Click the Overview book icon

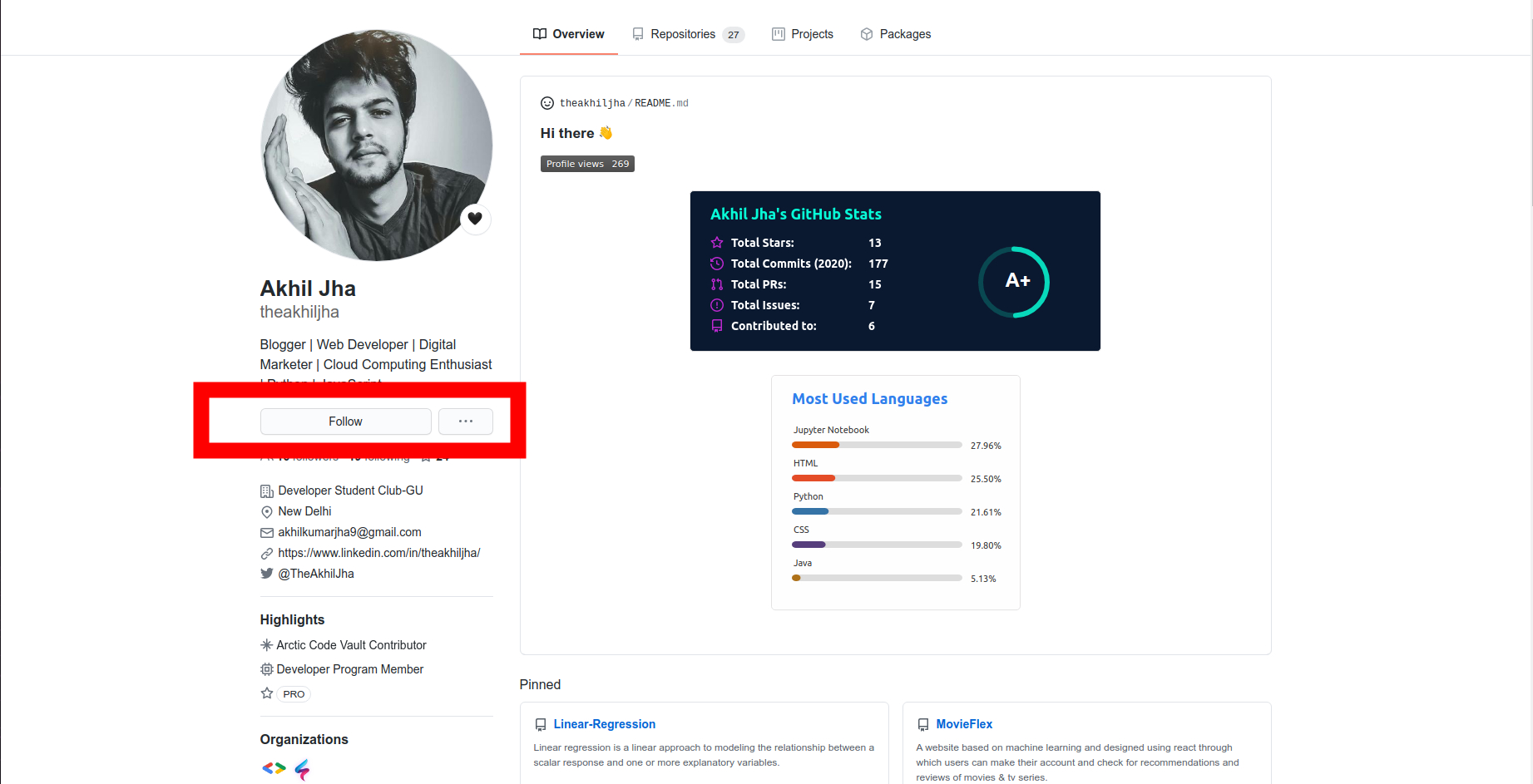(x=540, y=34)
